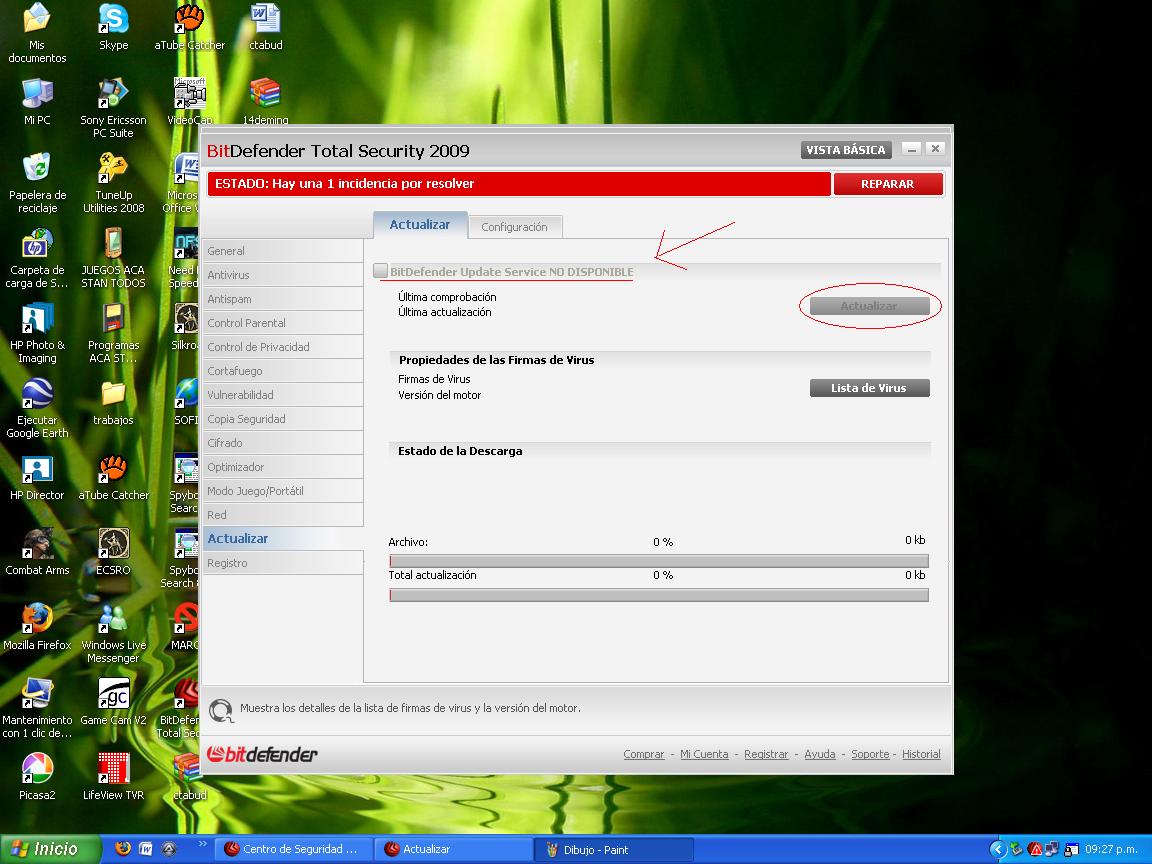The height and width of the screenshot is (864, 1152).
Task: Open Lista de Virus
Action: [x=869, y=388]
